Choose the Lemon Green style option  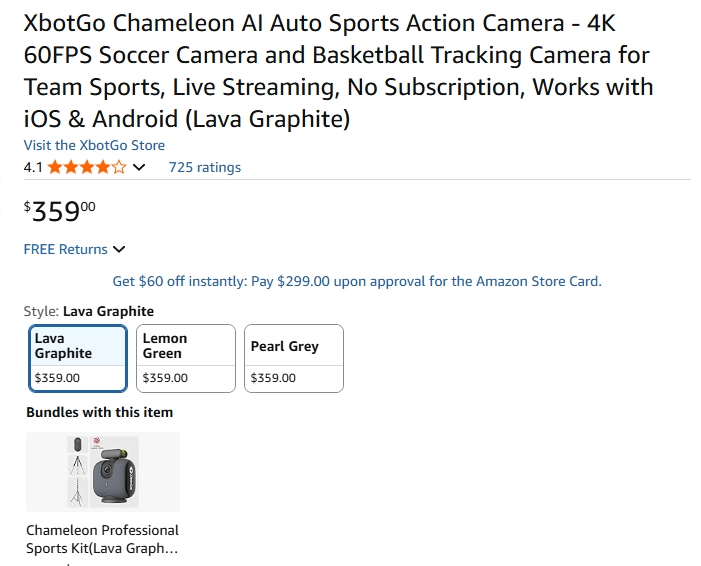185,358
